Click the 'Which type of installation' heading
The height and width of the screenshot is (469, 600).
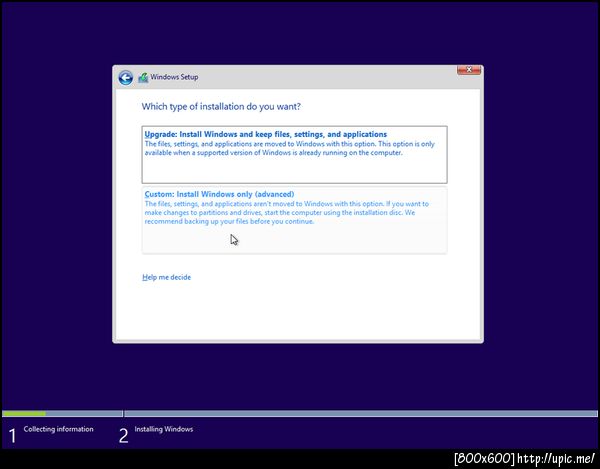click(x=221, y=106)
